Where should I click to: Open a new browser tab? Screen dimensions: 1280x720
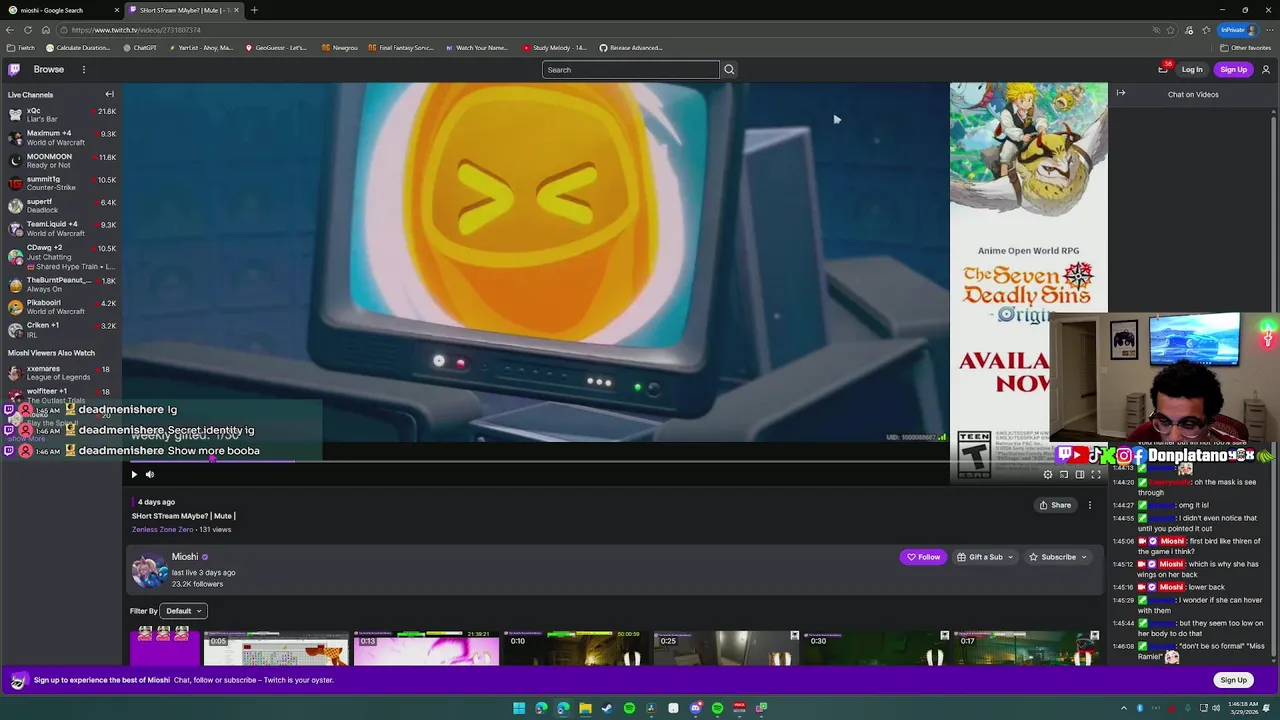(254, 10)
